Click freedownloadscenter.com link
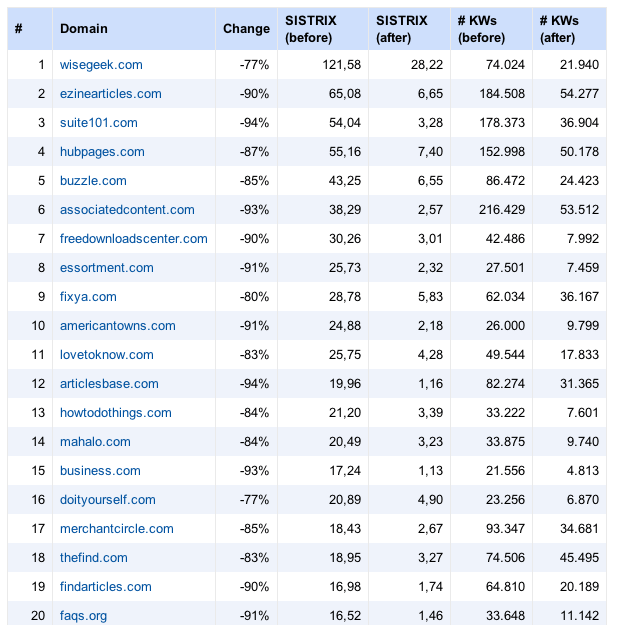This screenshot has width=622, height=625. [x=134, y=239]
